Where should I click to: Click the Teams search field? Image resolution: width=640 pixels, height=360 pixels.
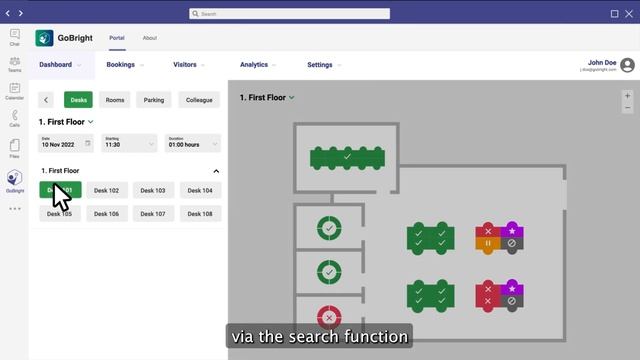click(289, 13)
